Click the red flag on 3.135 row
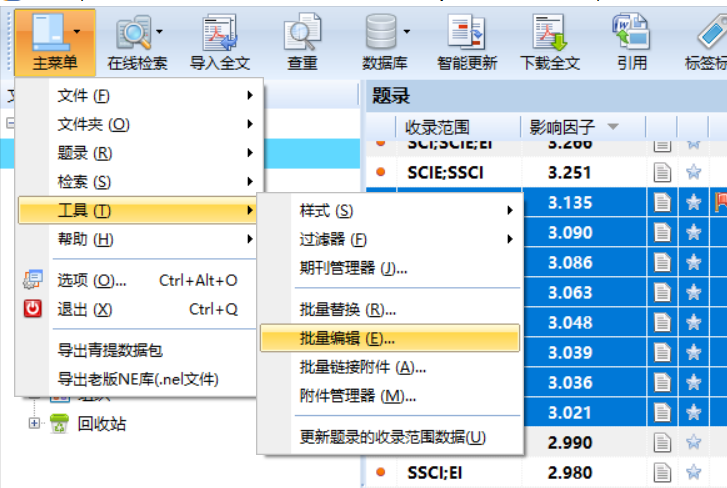 (x=721, y=202)
